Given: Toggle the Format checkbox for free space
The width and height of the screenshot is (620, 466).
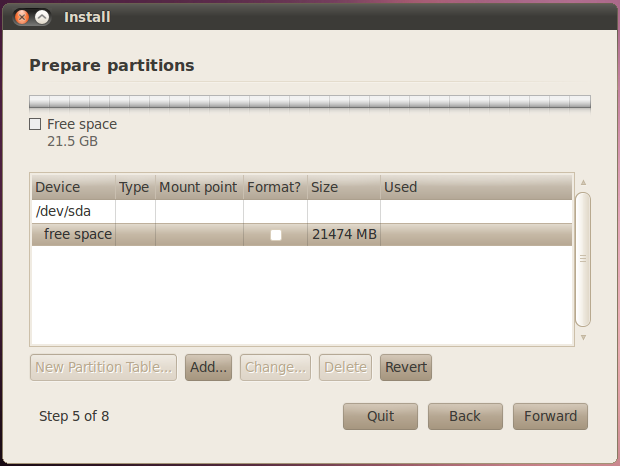Looking at the screenshot, I should [x=276, y=235].
